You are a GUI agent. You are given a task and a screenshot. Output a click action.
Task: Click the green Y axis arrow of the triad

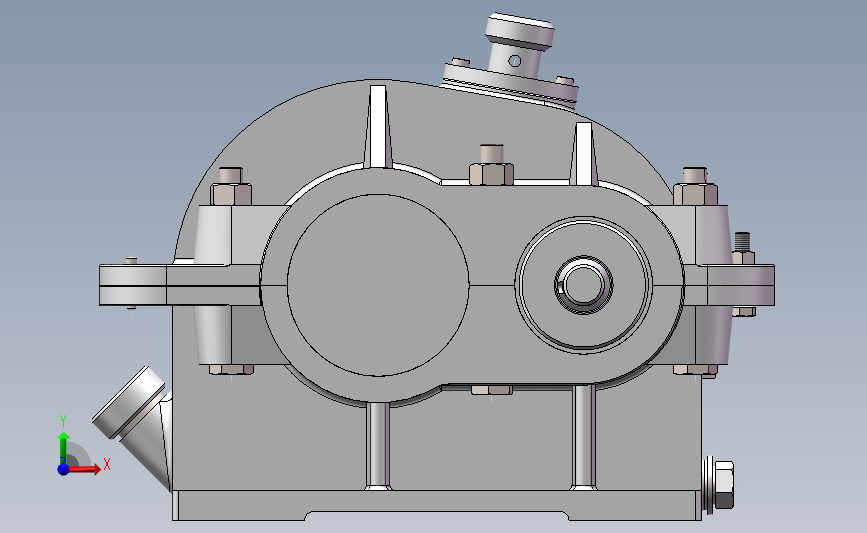click(64, 448)
